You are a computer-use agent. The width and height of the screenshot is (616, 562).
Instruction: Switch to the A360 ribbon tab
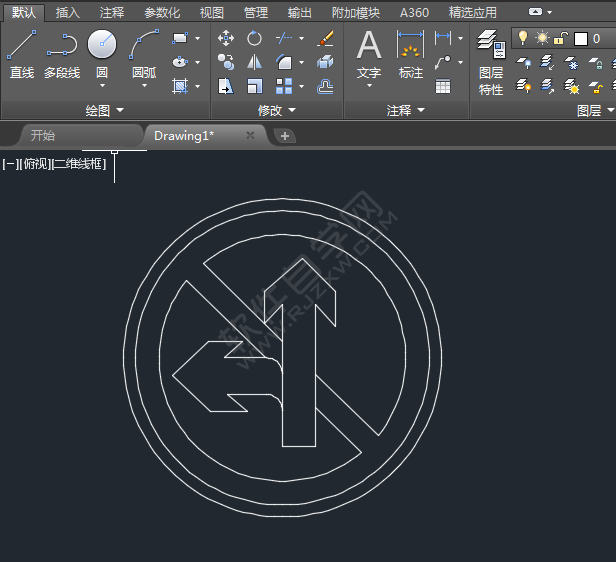(414, 13)
